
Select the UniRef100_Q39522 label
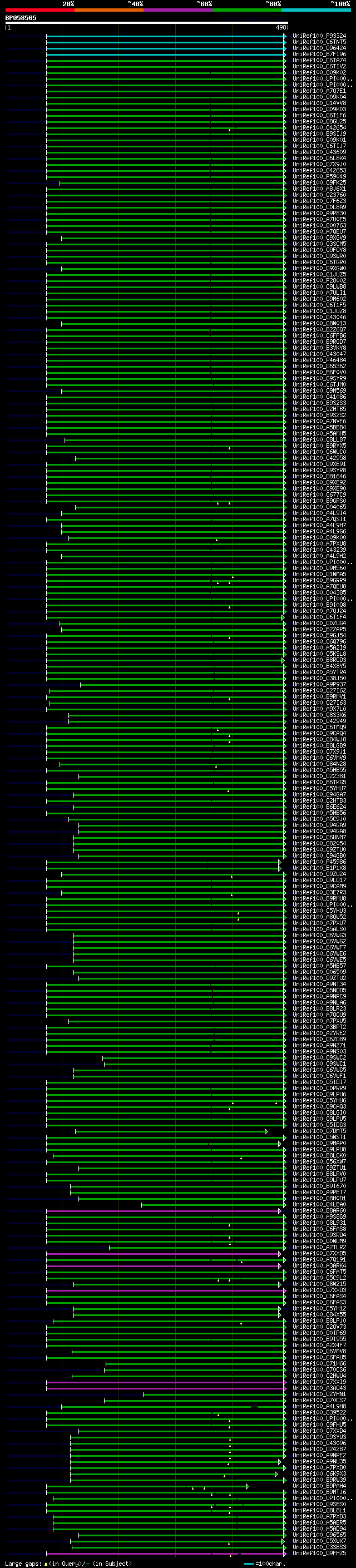[x=319, y=1412]
